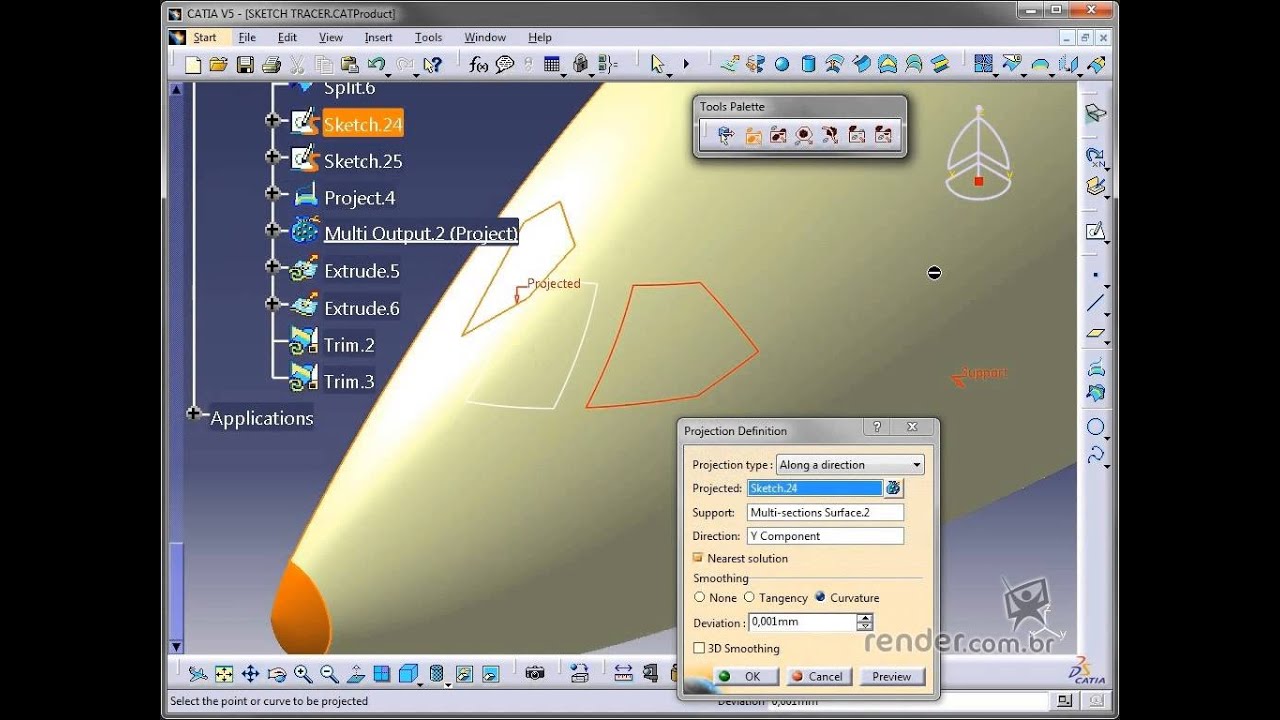Open the Edit menu
1280x720 pixels.
[x=287, y=37]
